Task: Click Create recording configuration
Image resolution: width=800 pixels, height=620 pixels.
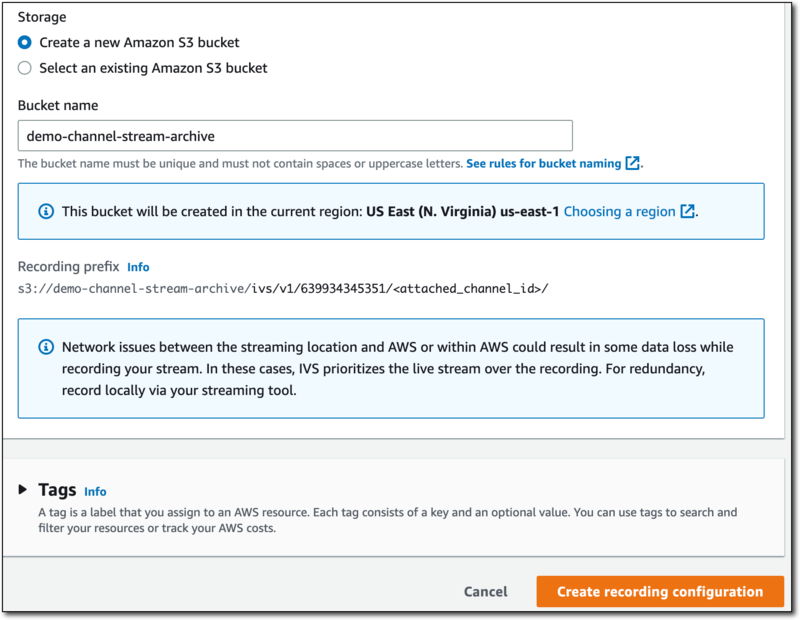Action: pyautogui.click(x=660, y=591)
